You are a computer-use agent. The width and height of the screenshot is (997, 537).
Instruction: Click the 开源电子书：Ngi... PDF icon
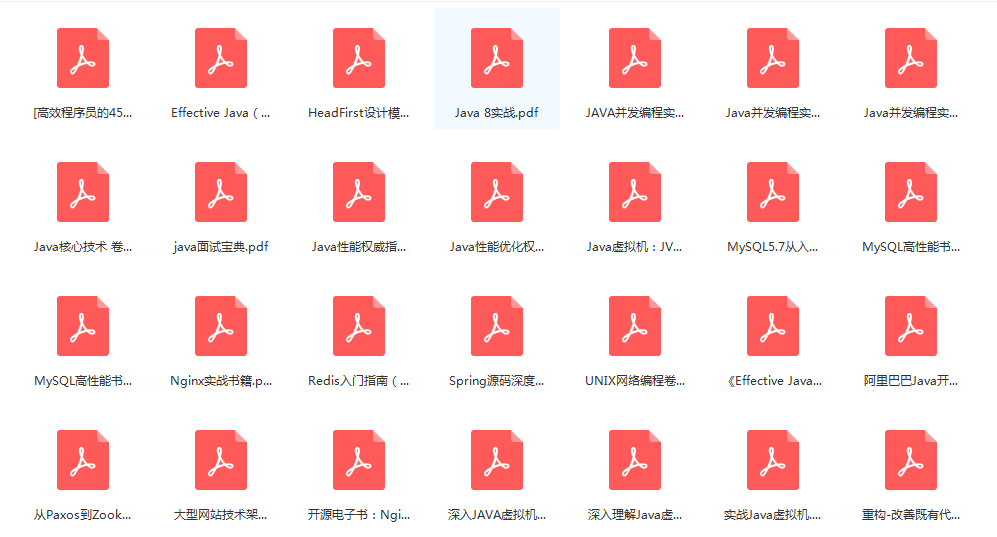click(x=359, y=460)
